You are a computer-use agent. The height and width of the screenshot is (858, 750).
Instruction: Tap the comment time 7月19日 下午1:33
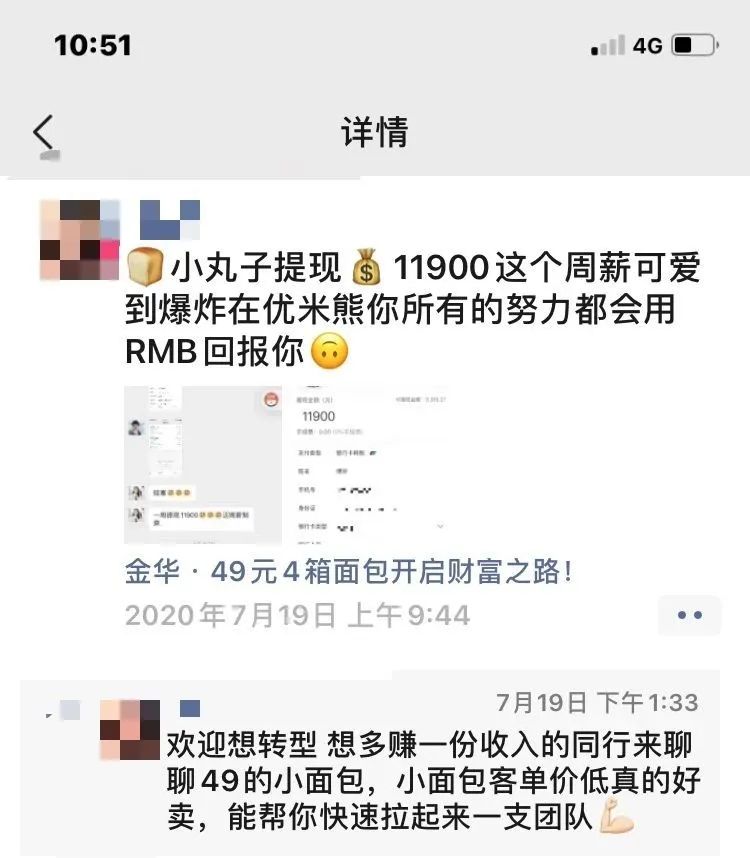pyautogui.click(x=597, y=703)
